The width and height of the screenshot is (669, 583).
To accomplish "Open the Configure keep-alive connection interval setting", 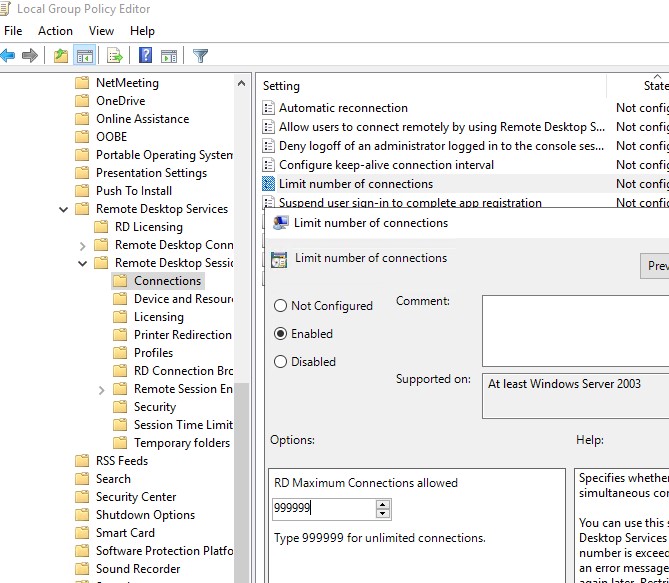I will coord(386,165).
